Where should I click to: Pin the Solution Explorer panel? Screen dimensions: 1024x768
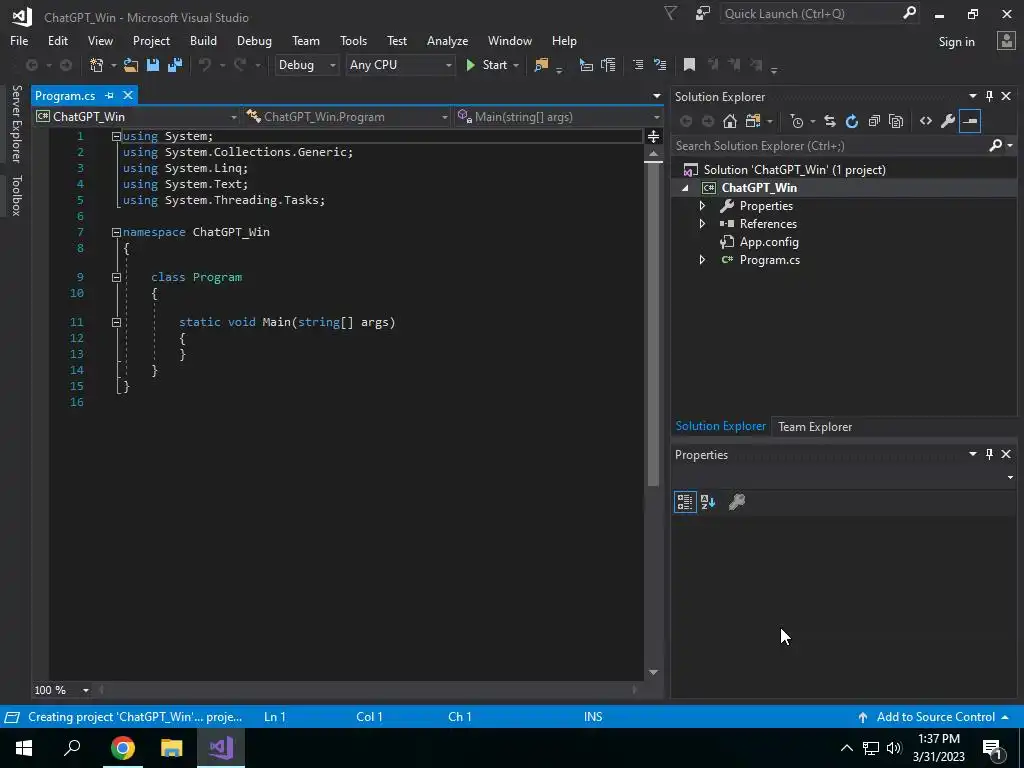pyautogui.click(x=989, y=96)
